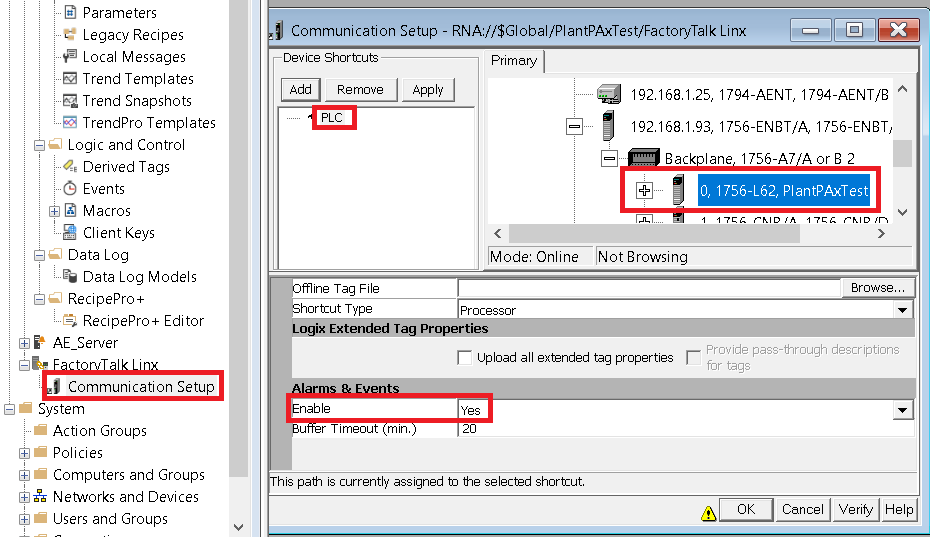Click the Browse... button

click(x=877, y=288)
